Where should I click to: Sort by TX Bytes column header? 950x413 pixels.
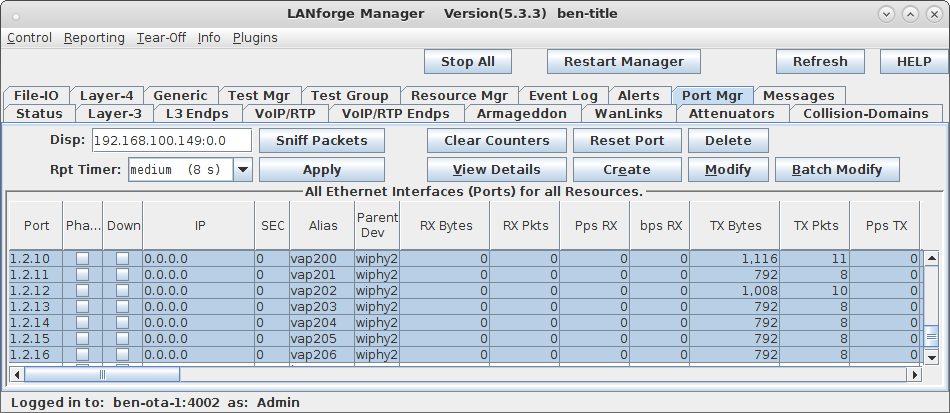(x=735, y=225)
